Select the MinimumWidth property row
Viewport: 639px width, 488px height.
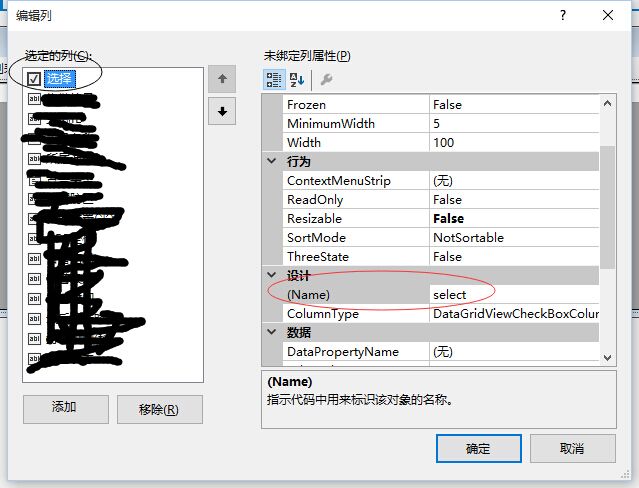(x=441, y=123)
